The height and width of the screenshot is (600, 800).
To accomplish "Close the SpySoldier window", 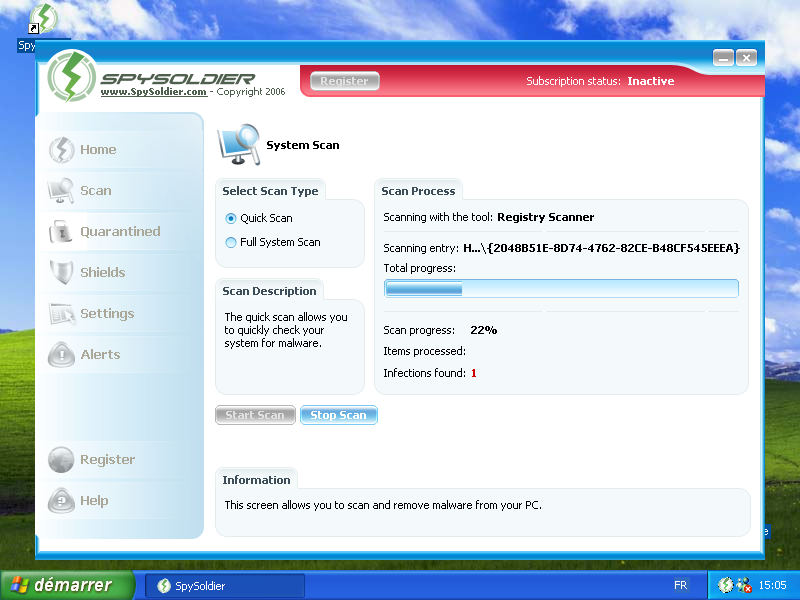I will point(746,58).
